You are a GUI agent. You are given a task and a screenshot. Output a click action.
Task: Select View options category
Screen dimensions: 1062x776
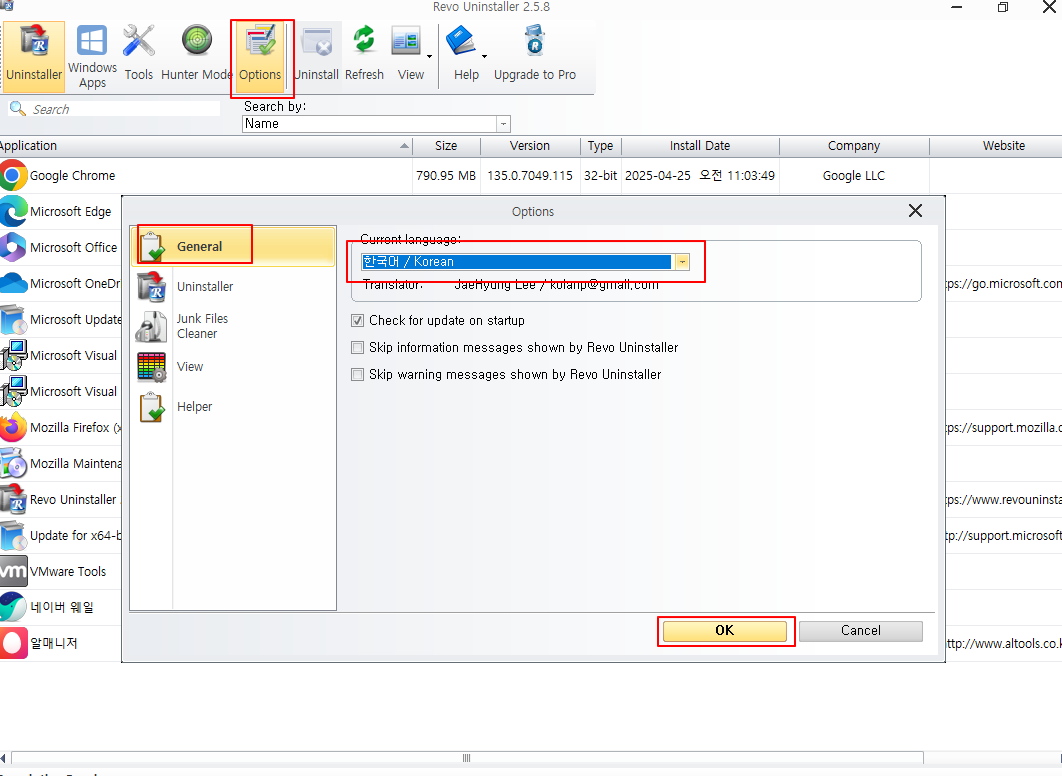[x=233, y=366]
